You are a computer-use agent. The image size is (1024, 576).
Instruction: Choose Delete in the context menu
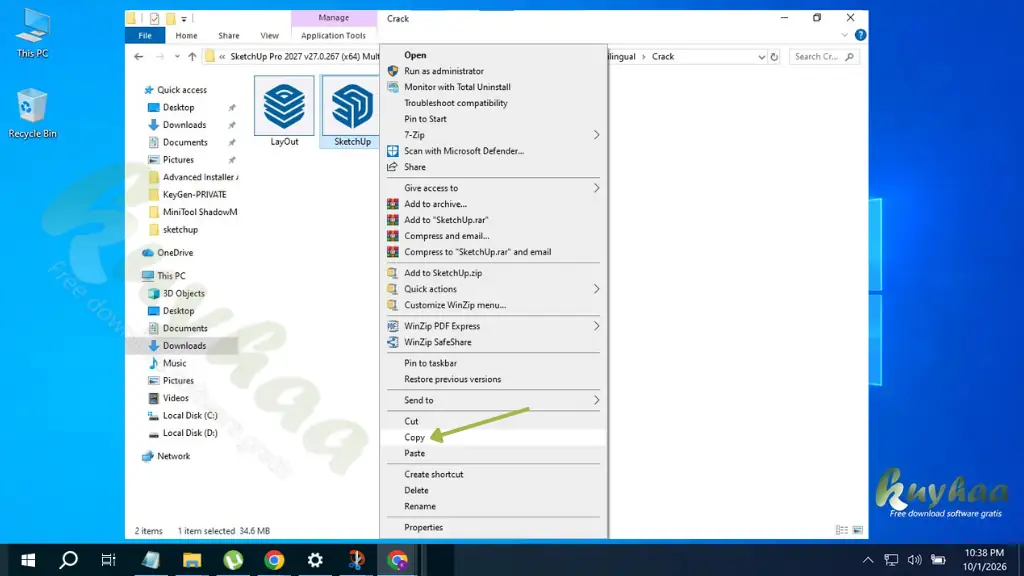pos(416,490)
